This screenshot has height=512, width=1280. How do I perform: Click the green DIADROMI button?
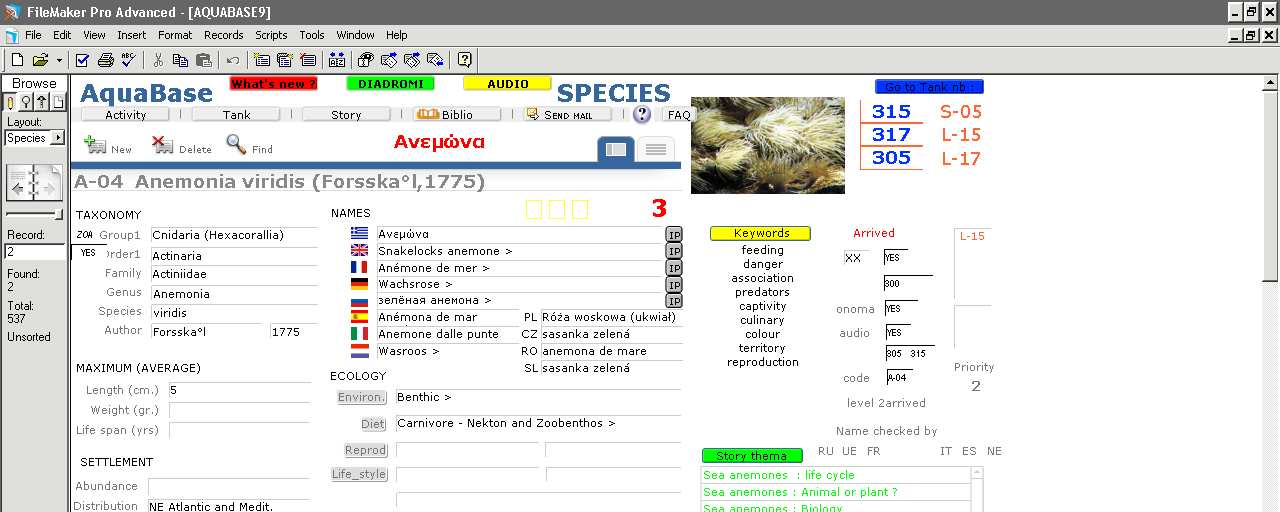pyautogui.click(x=390, y=84)
